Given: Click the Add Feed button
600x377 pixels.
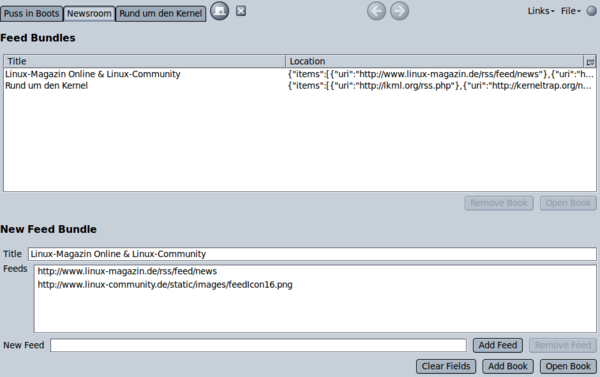Looking at the screenshot, I should click(x=497, y=345).
